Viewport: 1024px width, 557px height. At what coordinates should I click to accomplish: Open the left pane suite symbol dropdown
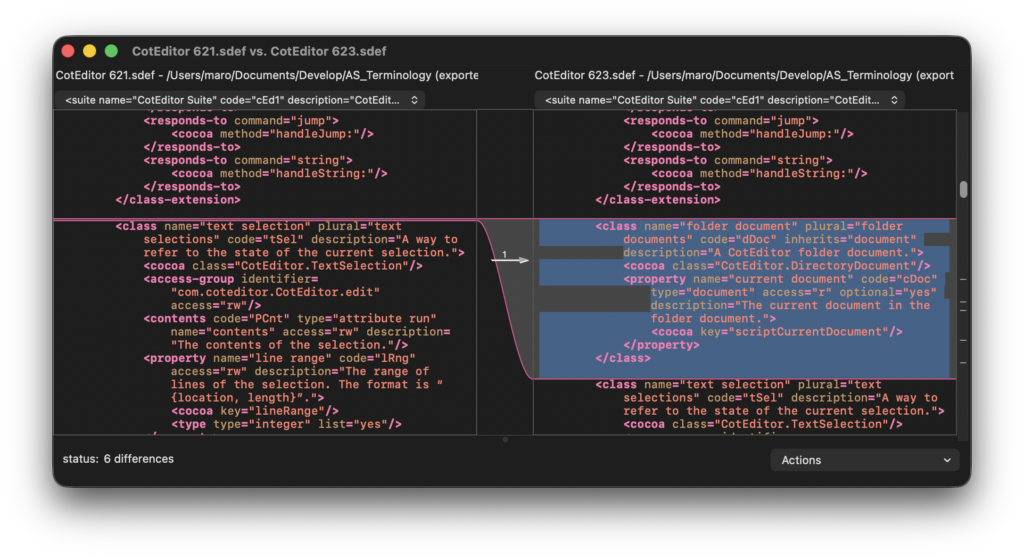[x=241, y=100]
